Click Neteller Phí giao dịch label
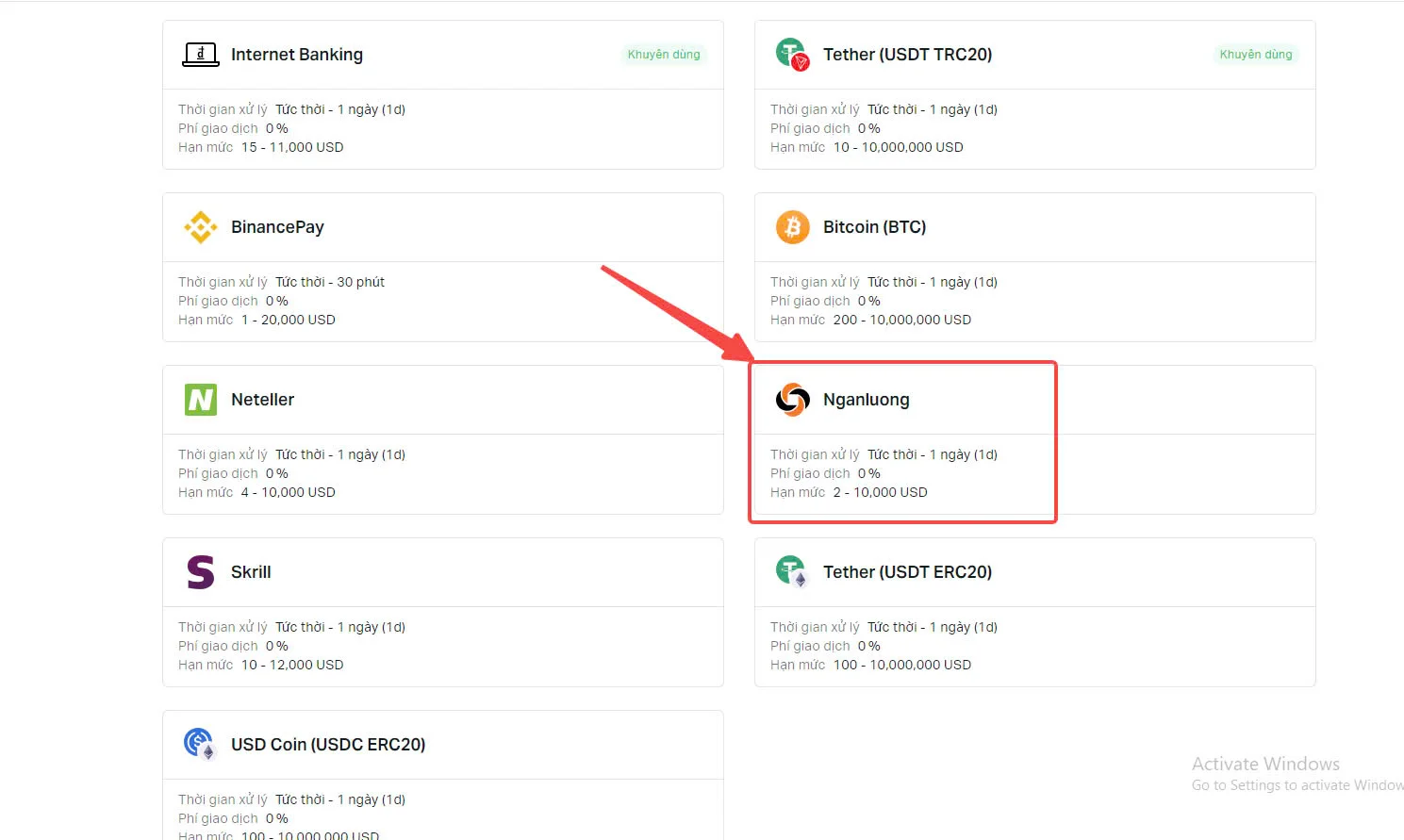1404x840 pixels. click(218, 473)
